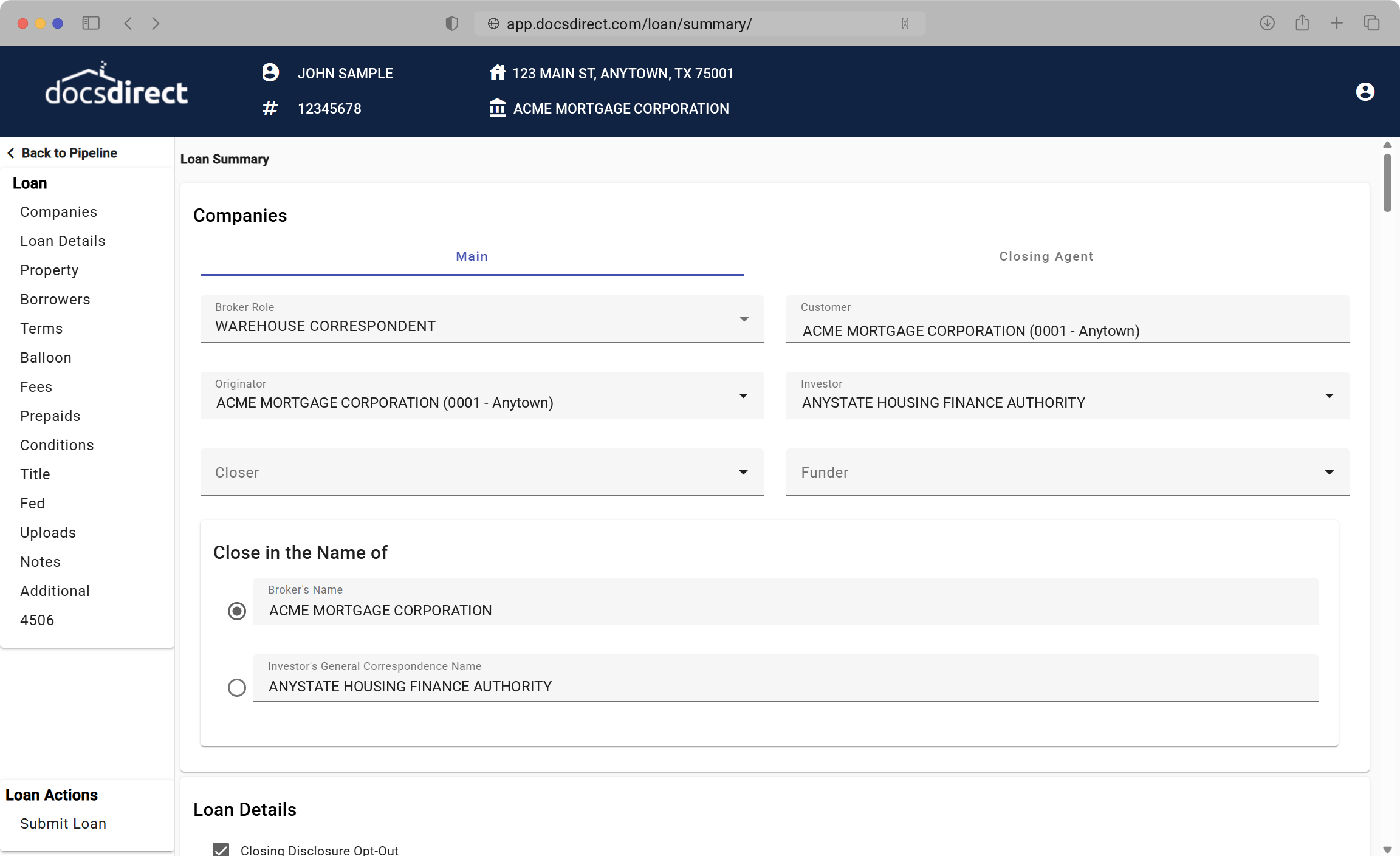Image resolution: width=1400 pixels, height=856 pixels.
Task: Toggle the Closing Disclosure Opt-Out checkbox
Action: [x=221, y=849]
